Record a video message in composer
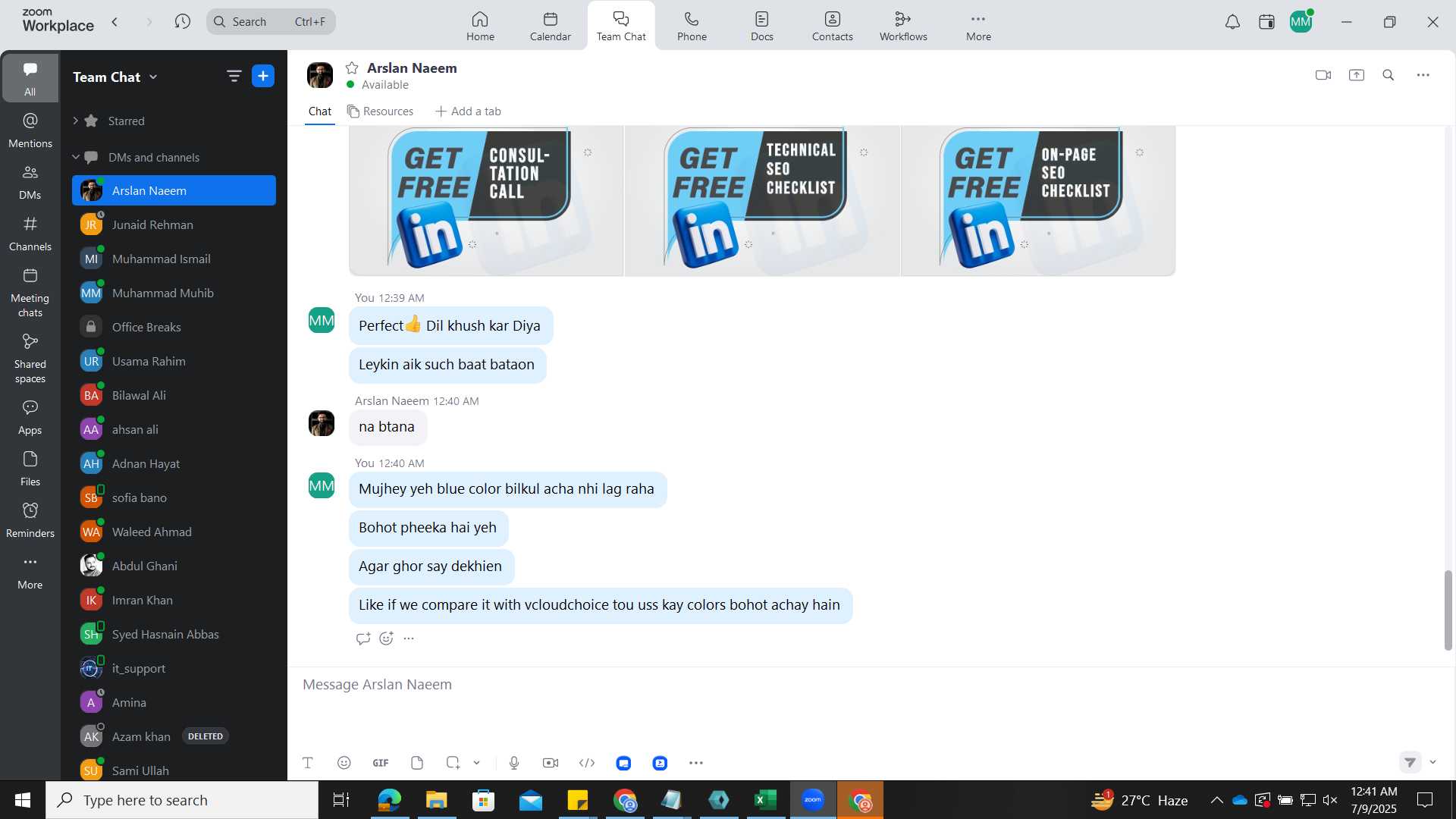This screenshot has height=819, width=1456. click(551, 763)
